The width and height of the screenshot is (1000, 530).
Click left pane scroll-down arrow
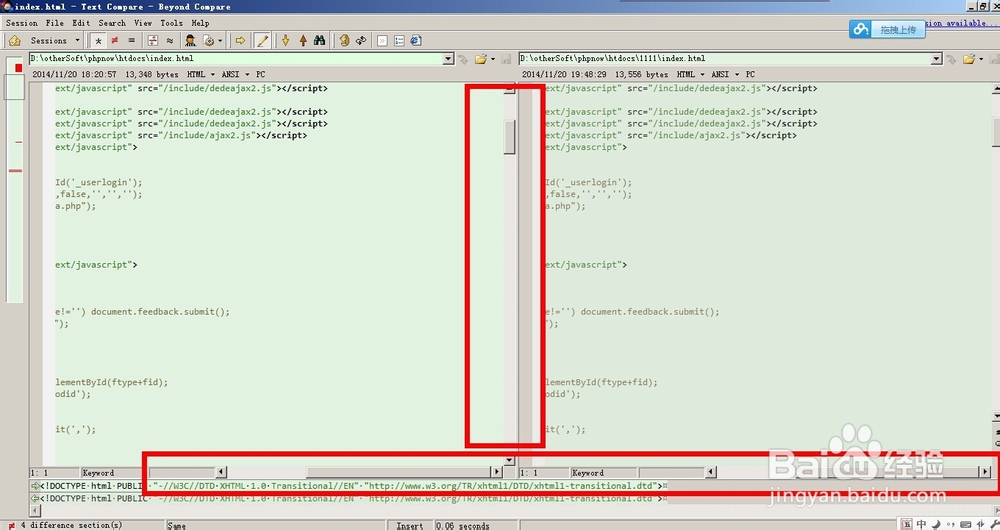(509, 460)
